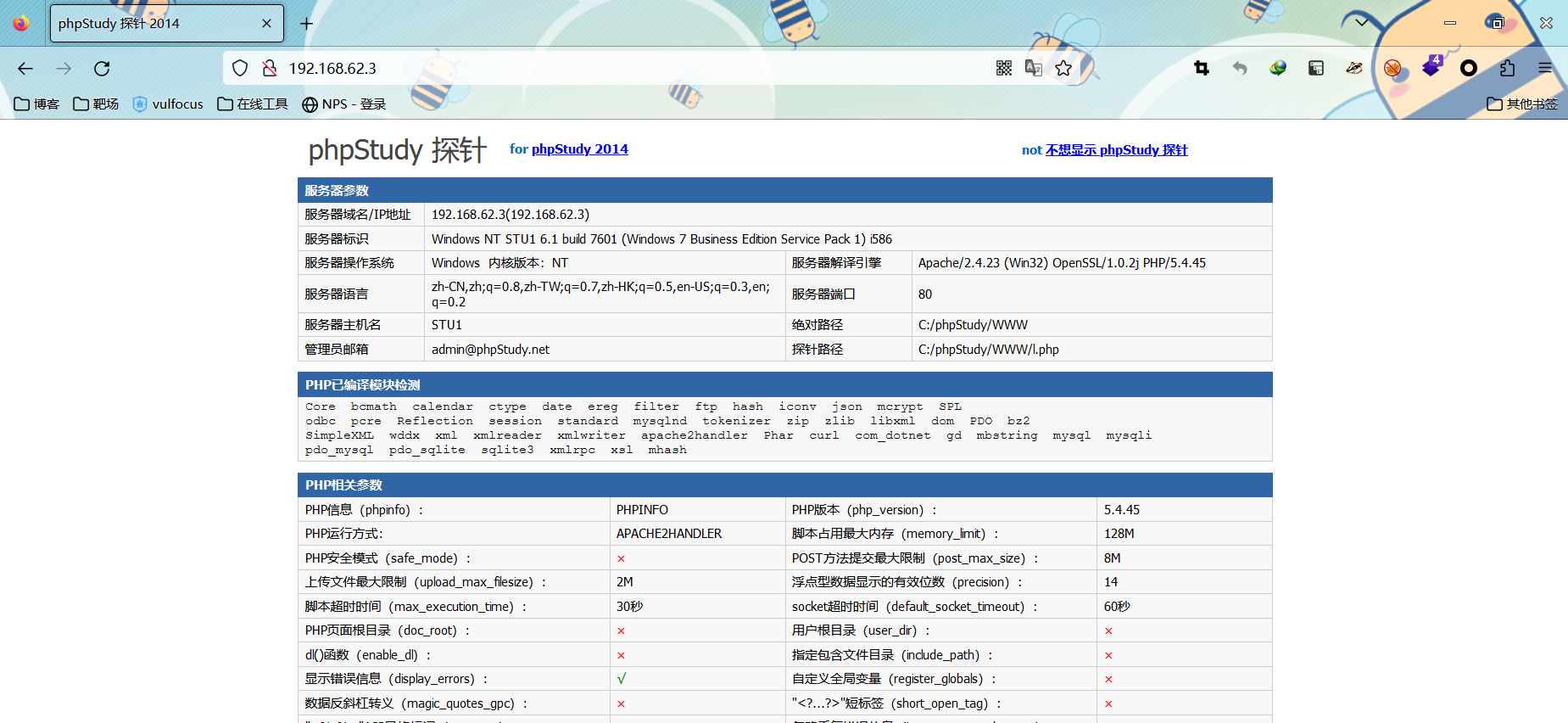The image size is (1568, 723).
Task: Open the 博客 bookmarks folder
Action: [x=36, y=104]
